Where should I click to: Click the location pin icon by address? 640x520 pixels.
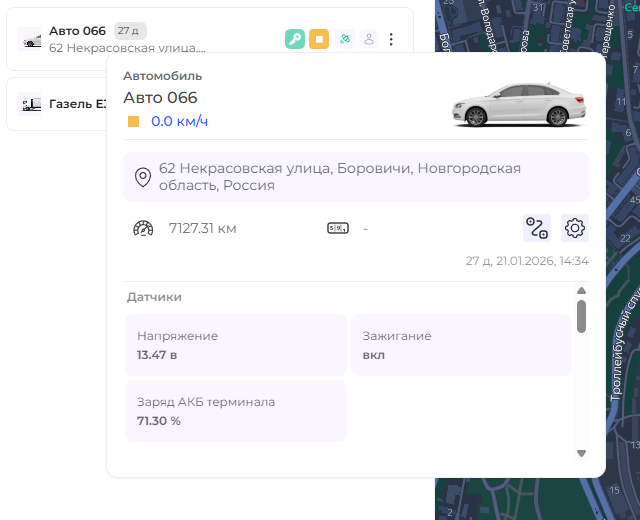click(x=143, y=177)
